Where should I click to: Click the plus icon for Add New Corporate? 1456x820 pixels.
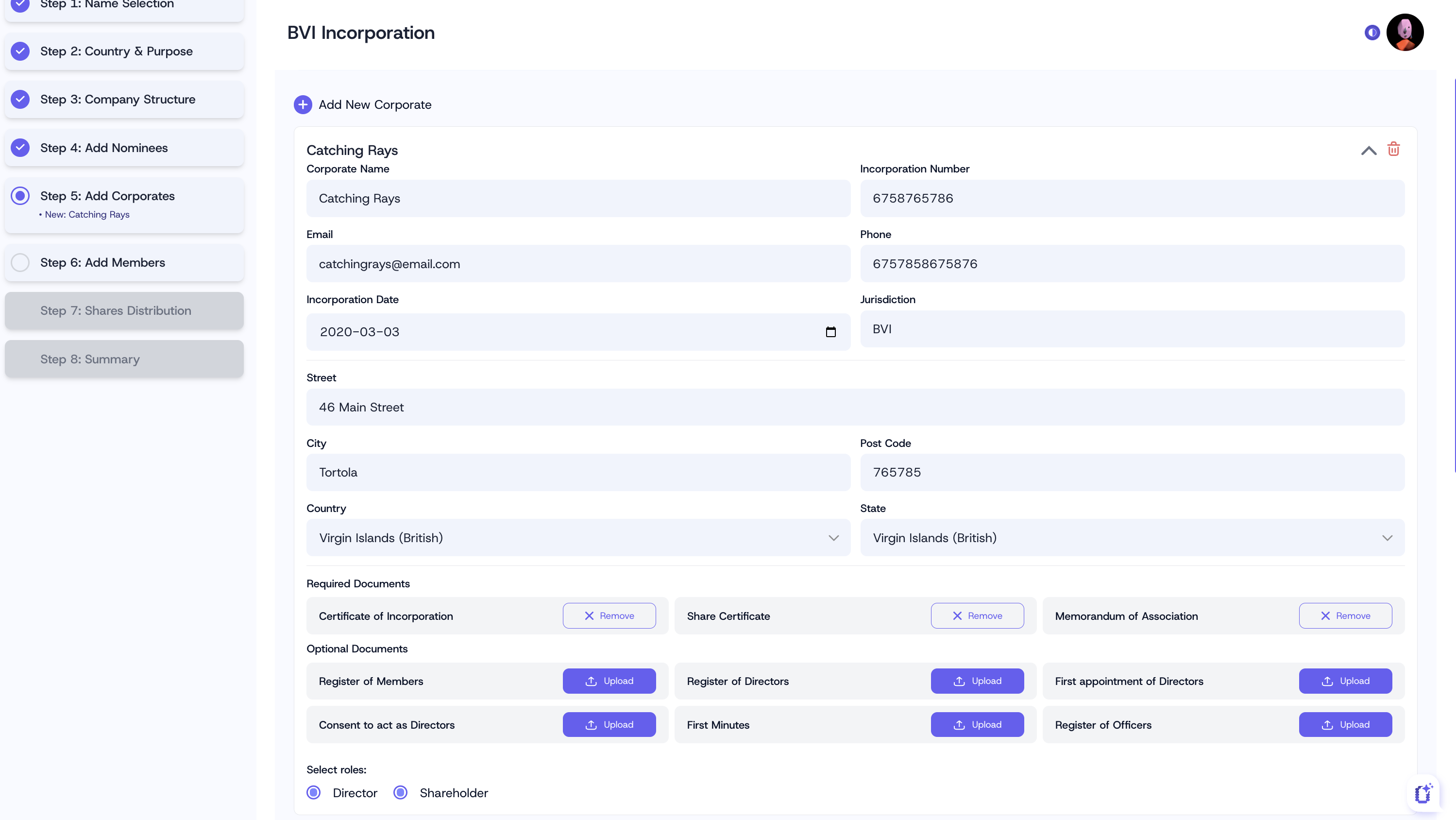tap(303, 104)
